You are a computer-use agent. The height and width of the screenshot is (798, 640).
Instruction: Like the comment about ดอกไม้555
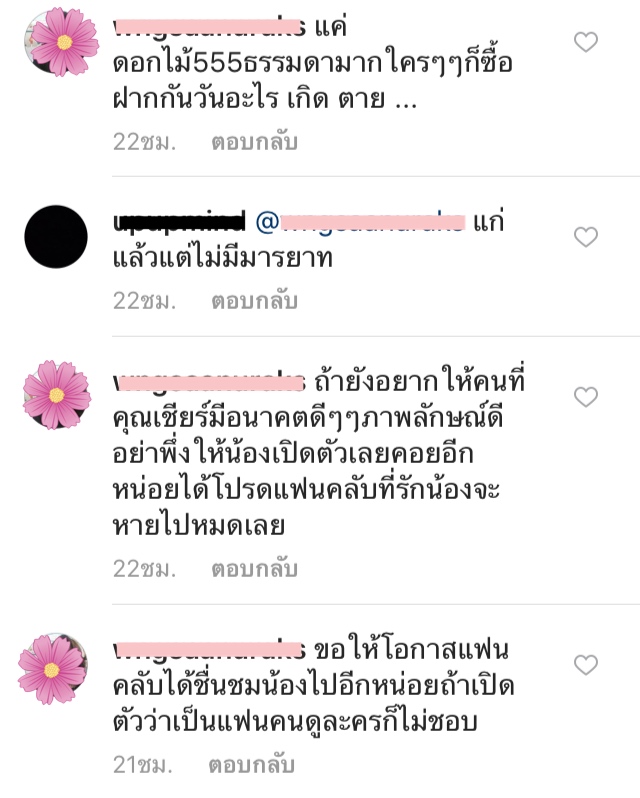(x=586, y=42)
